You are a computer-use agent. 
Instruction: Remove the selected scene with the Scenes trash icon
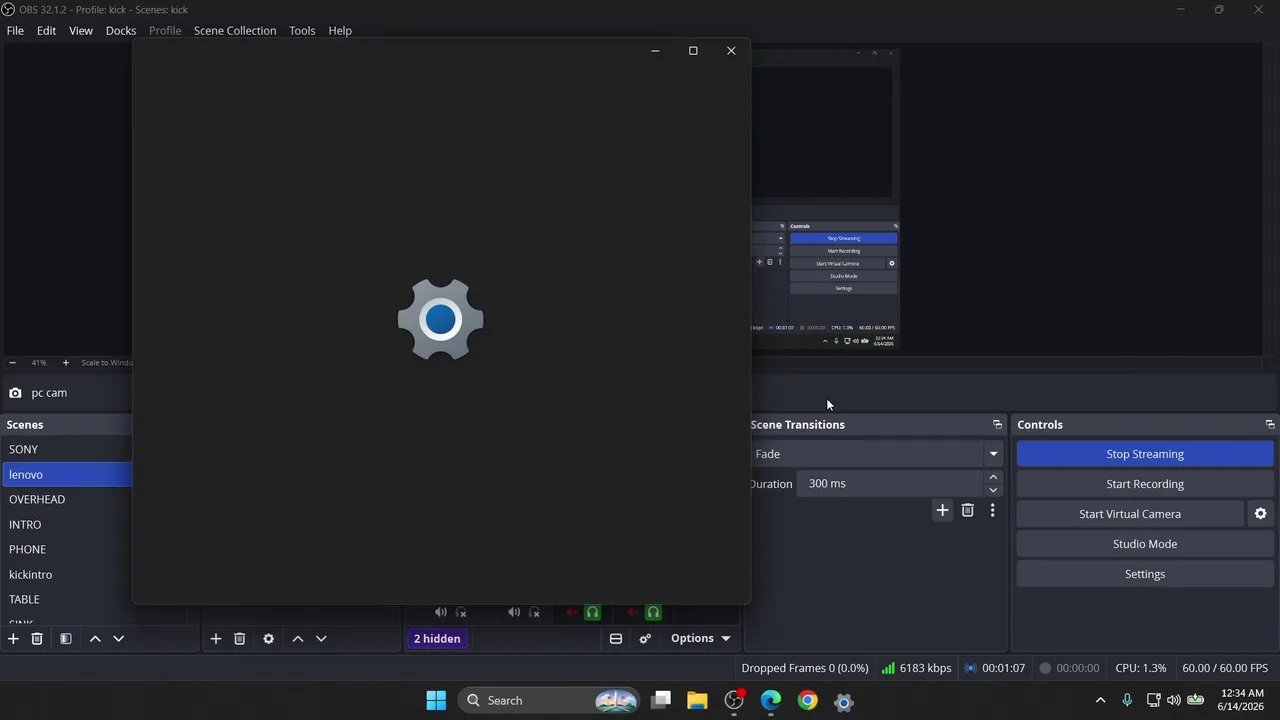coord(37,638)
